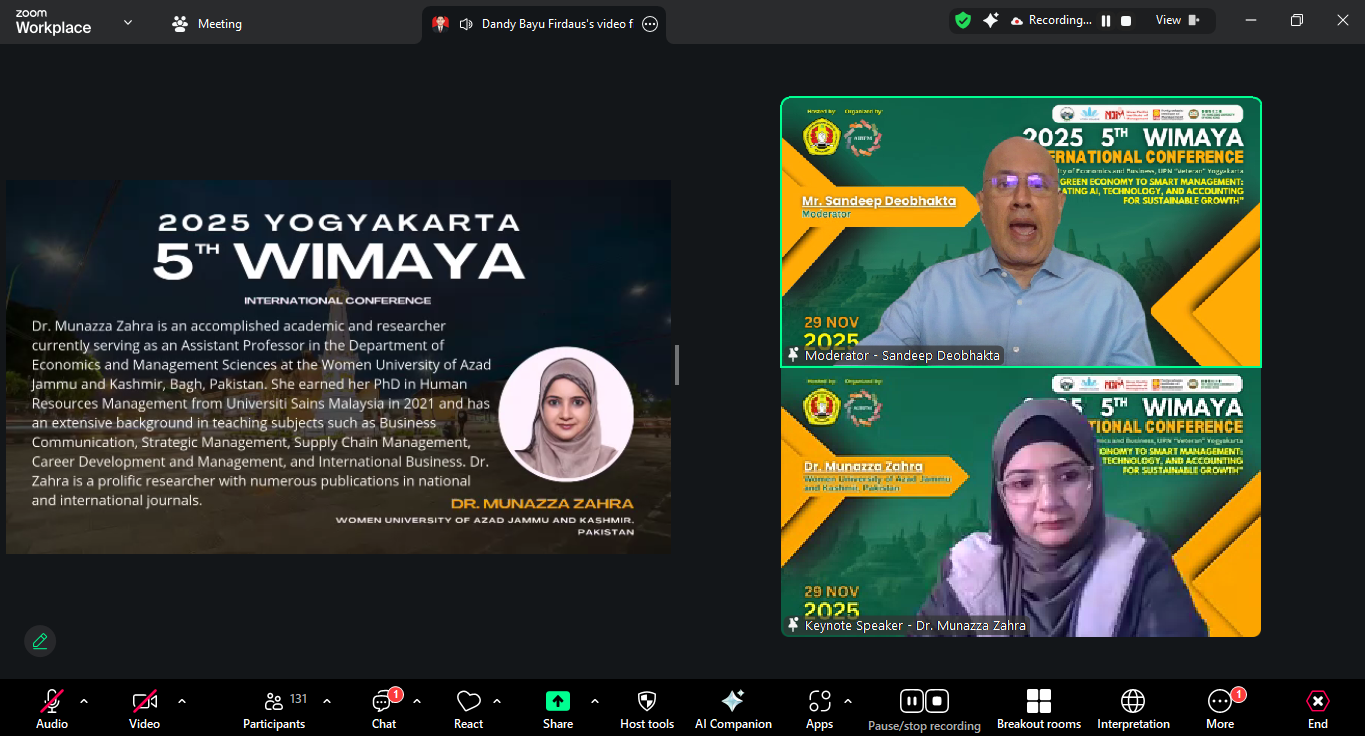Switch to the Meeting tab
1365x736 pixels.
(207, 24)
